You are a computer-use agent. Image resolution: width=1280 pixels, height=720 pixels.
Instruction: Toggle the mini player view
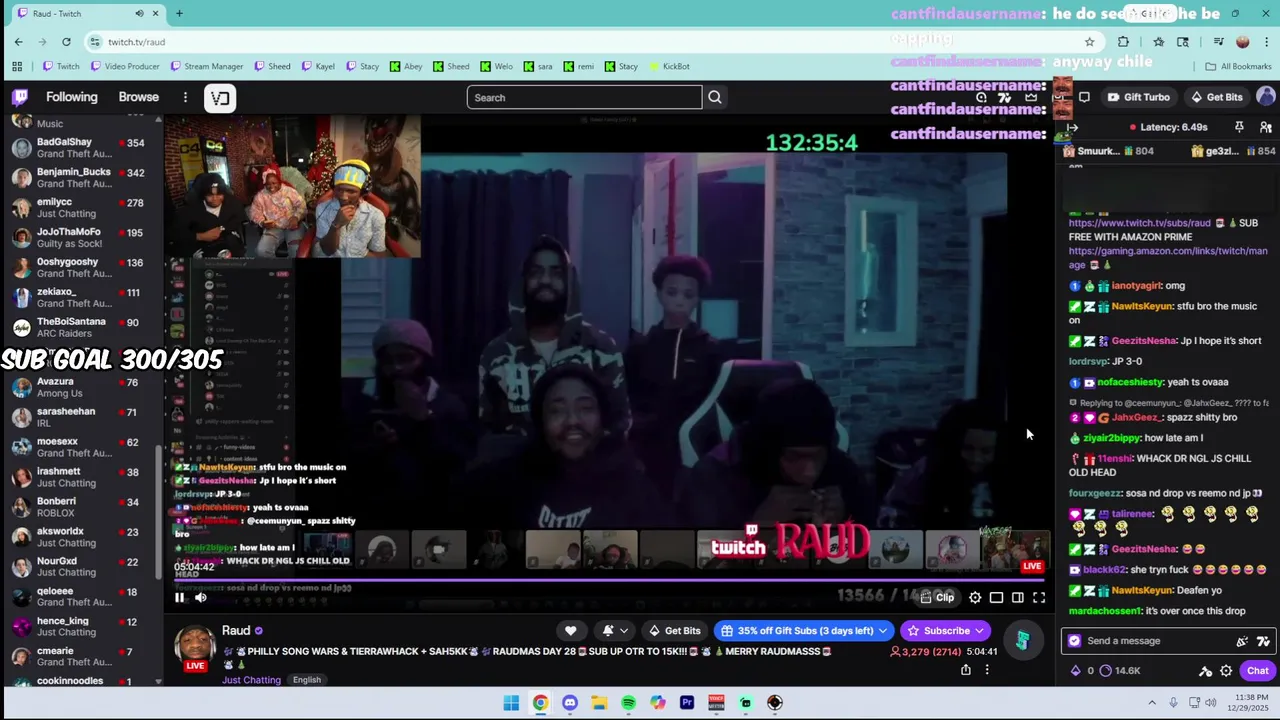click(x=996, y=598)
